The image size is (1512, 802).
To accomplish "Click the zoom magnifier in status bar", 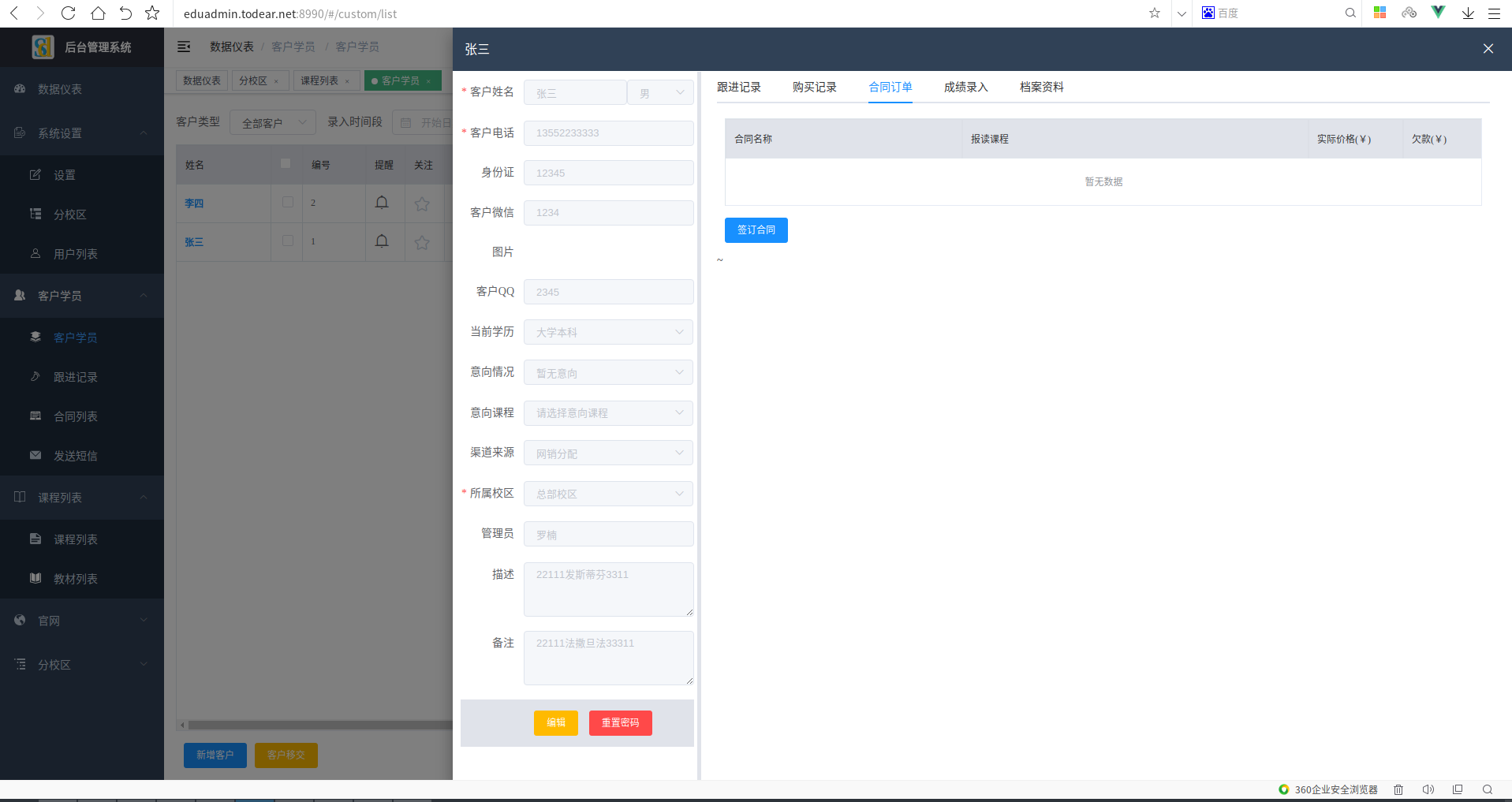I will click(x=1488, y=789).
